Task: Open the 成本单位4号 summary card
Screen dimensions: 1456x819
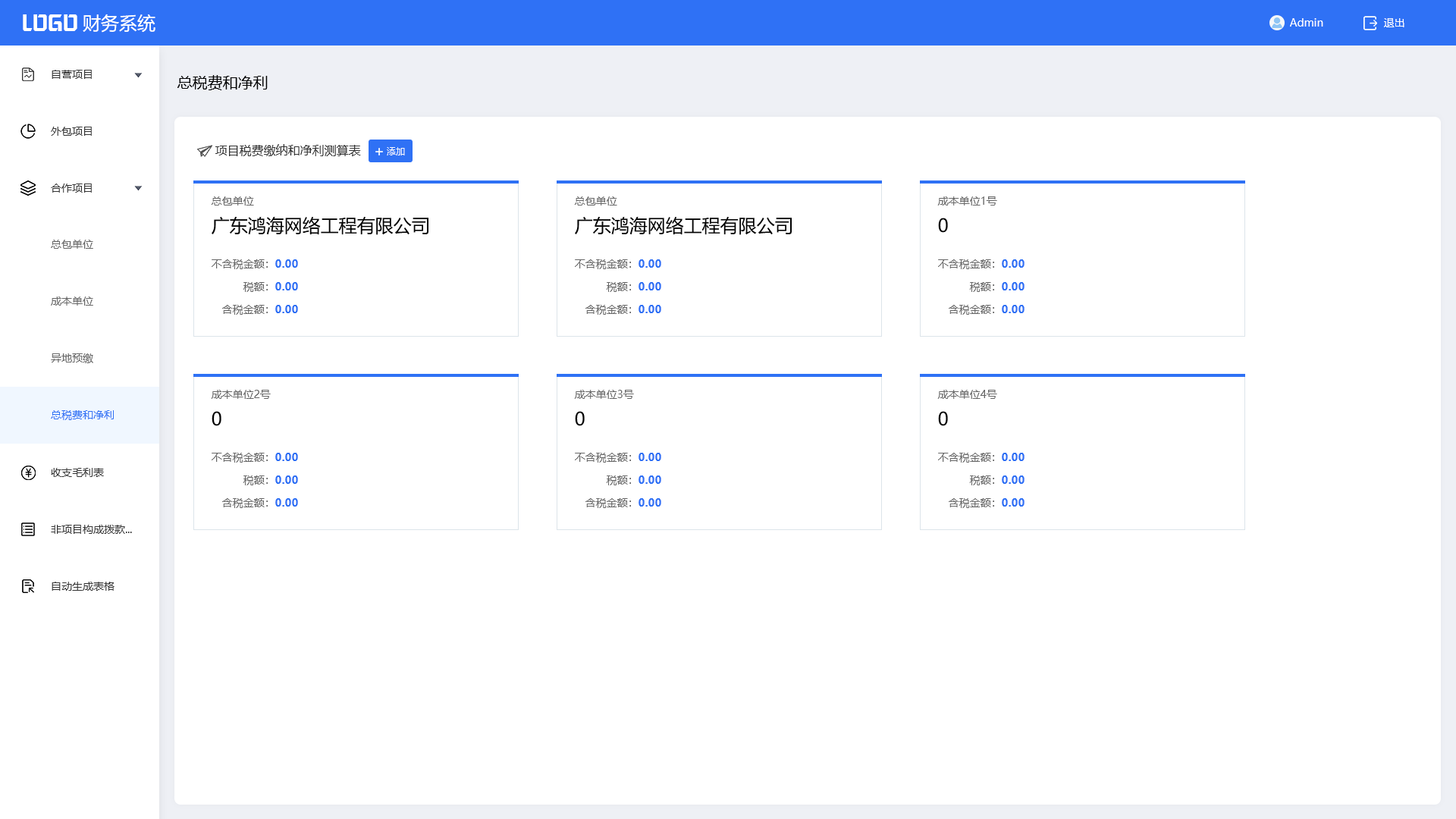Action: pos(1082,451)
